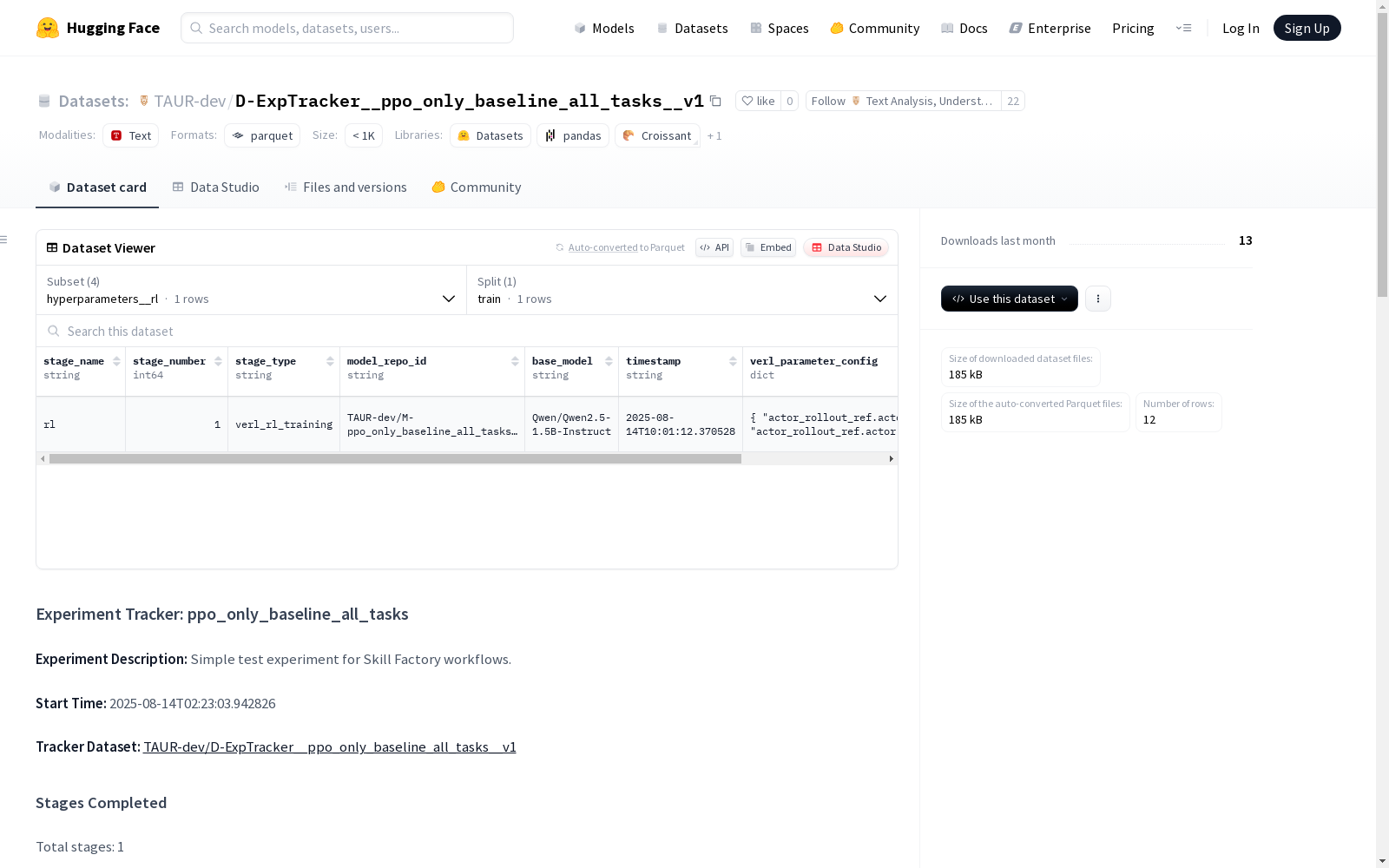Sort by stage_name column
1389x868 pixels.
(x=116, y=361)
